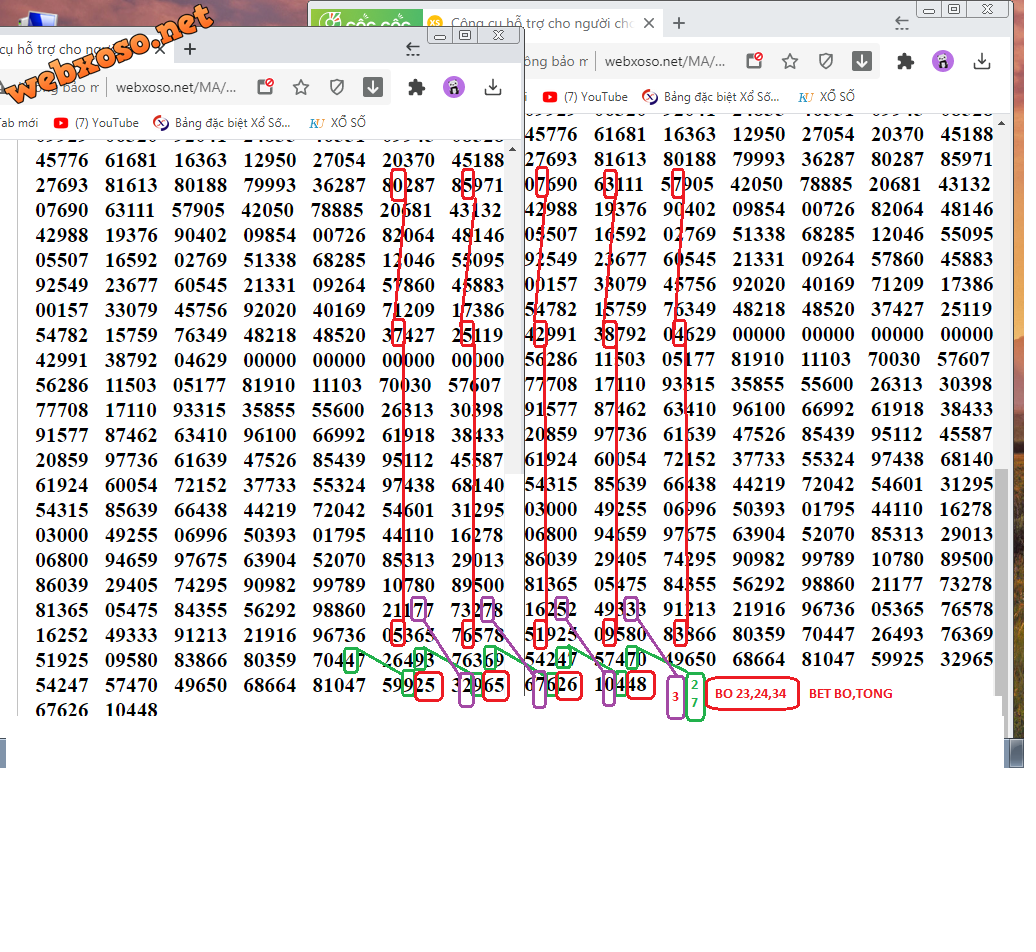Click number 12950 in the right window
Image resolution: width=1036 pixels, height=952 pixels.
(758, 135)
